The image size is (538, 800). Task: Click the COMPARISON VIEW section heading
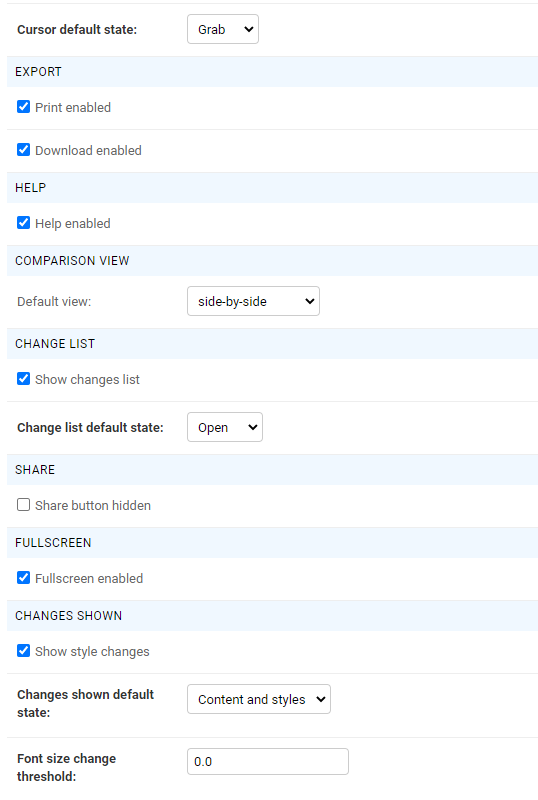tap(72, 261)
